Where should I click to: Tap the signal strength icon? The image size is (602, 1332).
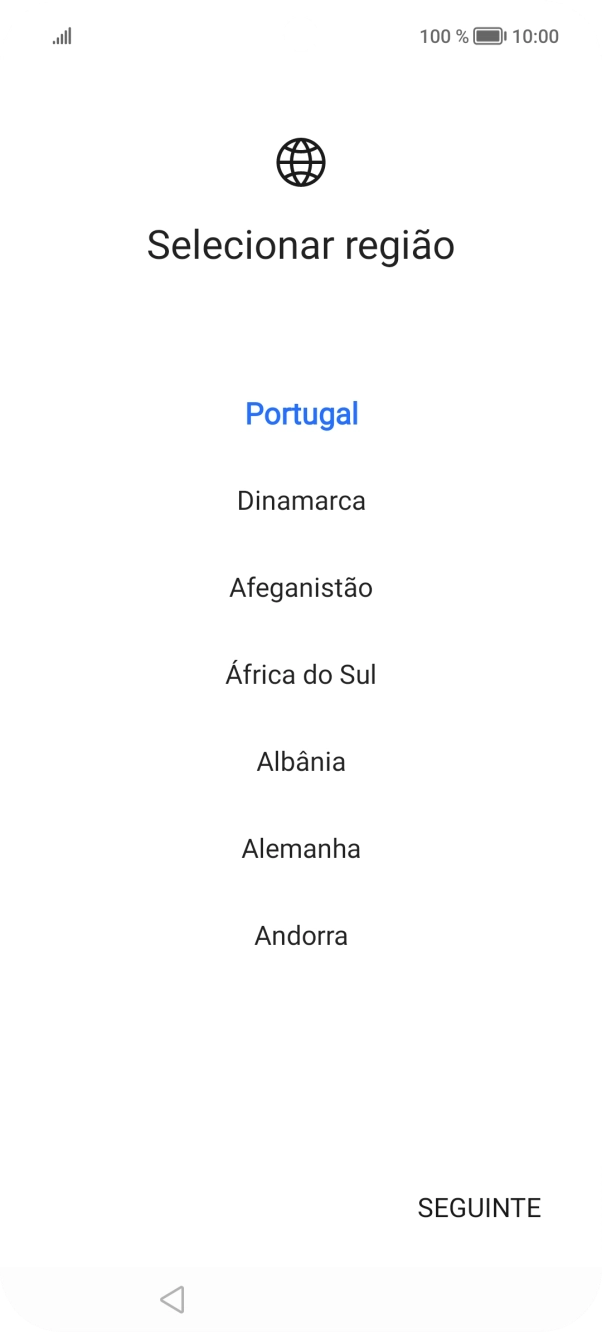61,36
